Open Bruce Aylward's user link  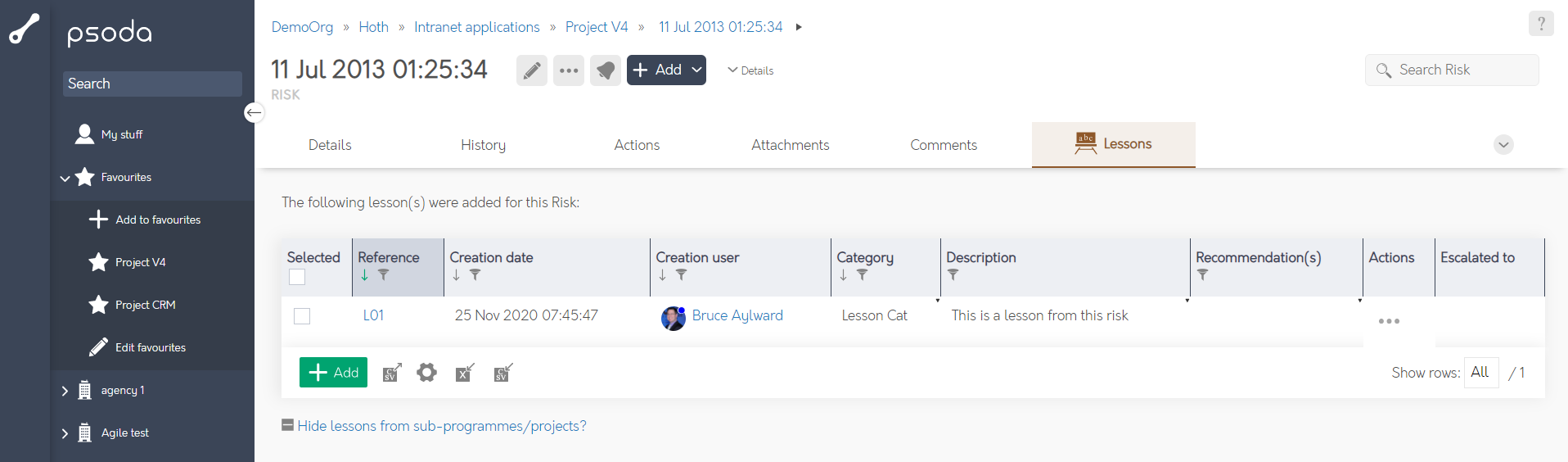point(737,315)
